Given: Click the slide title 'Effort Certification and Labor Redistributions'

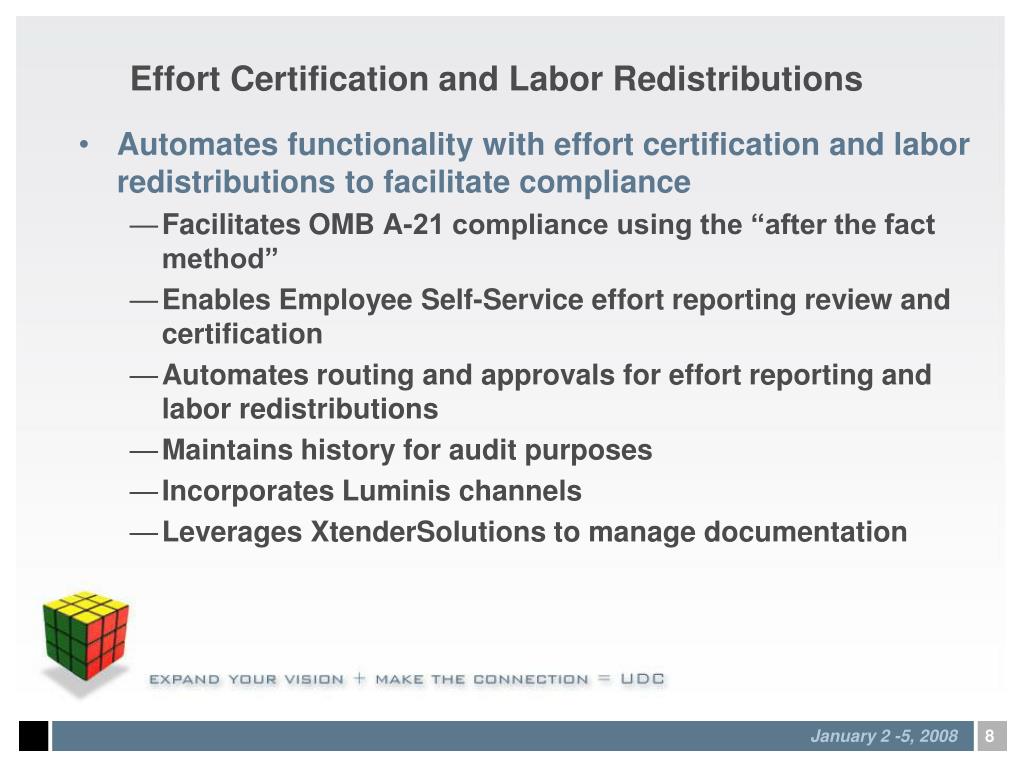Looking at the screenshot, I should pyautogui.click(x=496, y=79).
